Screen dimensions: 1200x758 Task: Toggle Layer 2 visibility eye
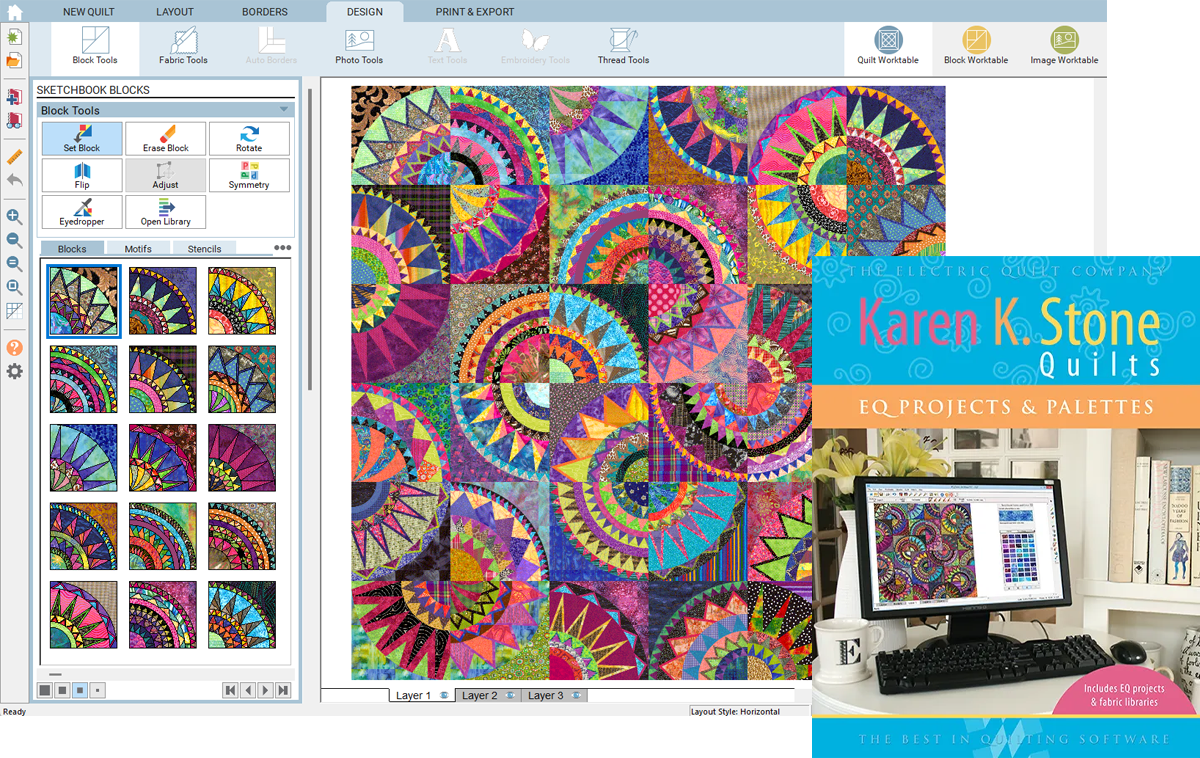510,695
